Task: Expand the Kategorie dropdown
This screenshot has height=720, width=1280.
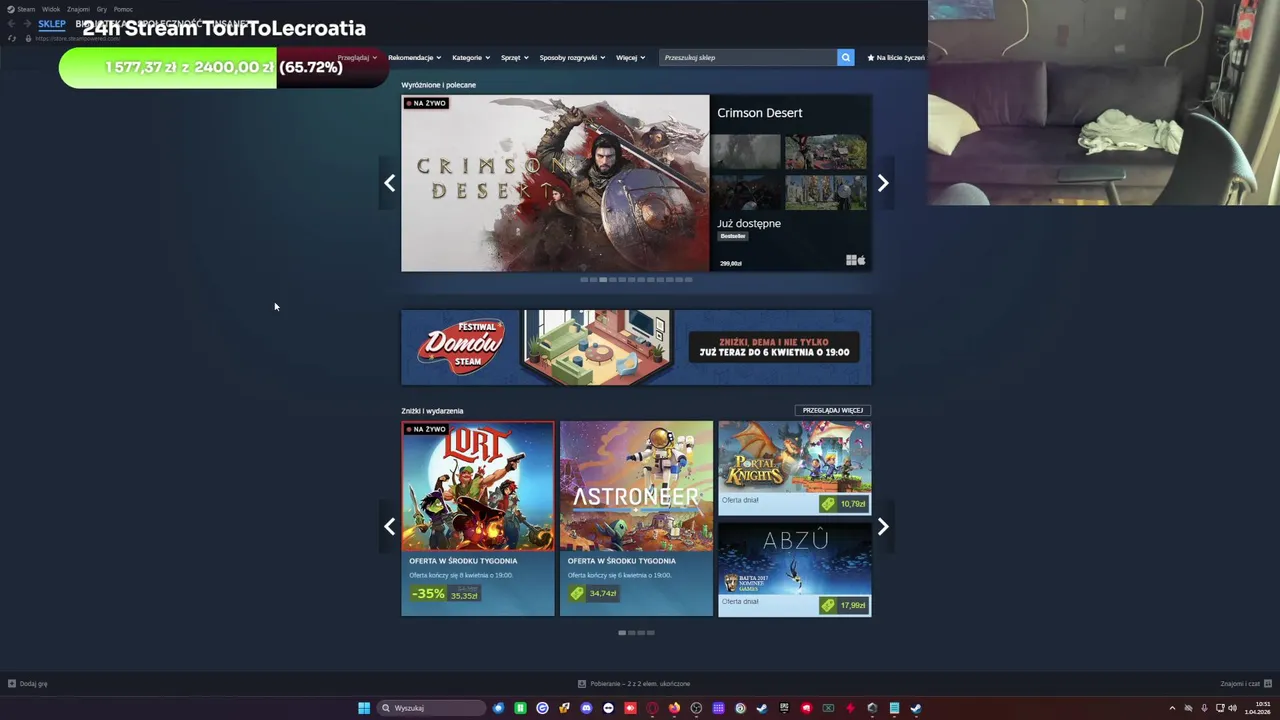Action: (470, 58)
